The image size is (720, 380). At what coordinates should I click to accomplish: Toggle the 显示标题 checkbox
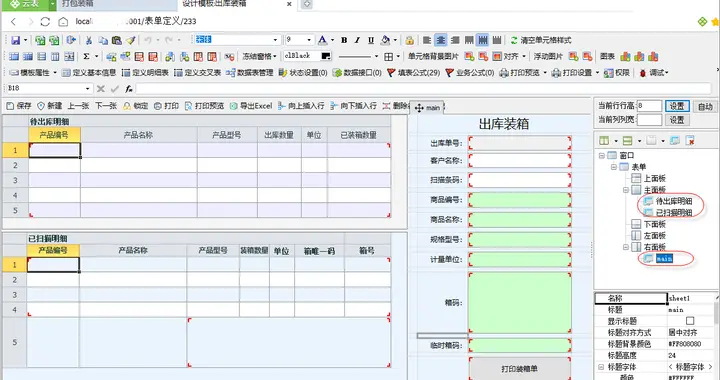click(690, 321)
